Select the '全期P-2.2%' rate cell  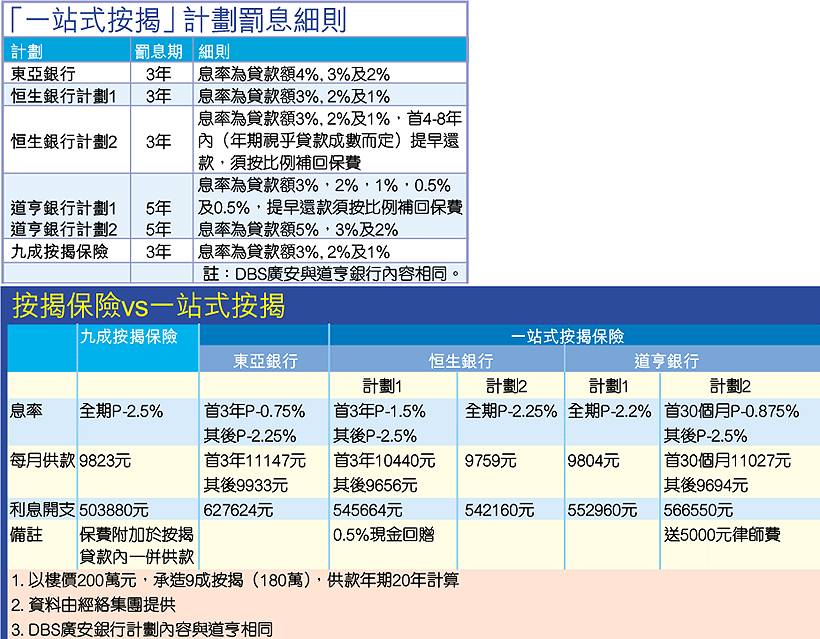610,411
